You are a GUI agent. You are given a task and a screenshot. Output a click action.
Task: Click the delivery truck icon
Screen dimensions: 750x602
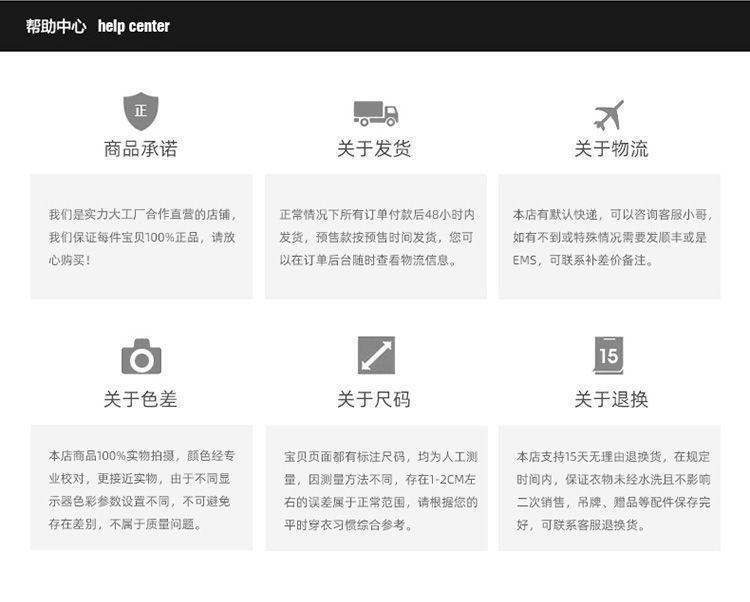point(375,113)
